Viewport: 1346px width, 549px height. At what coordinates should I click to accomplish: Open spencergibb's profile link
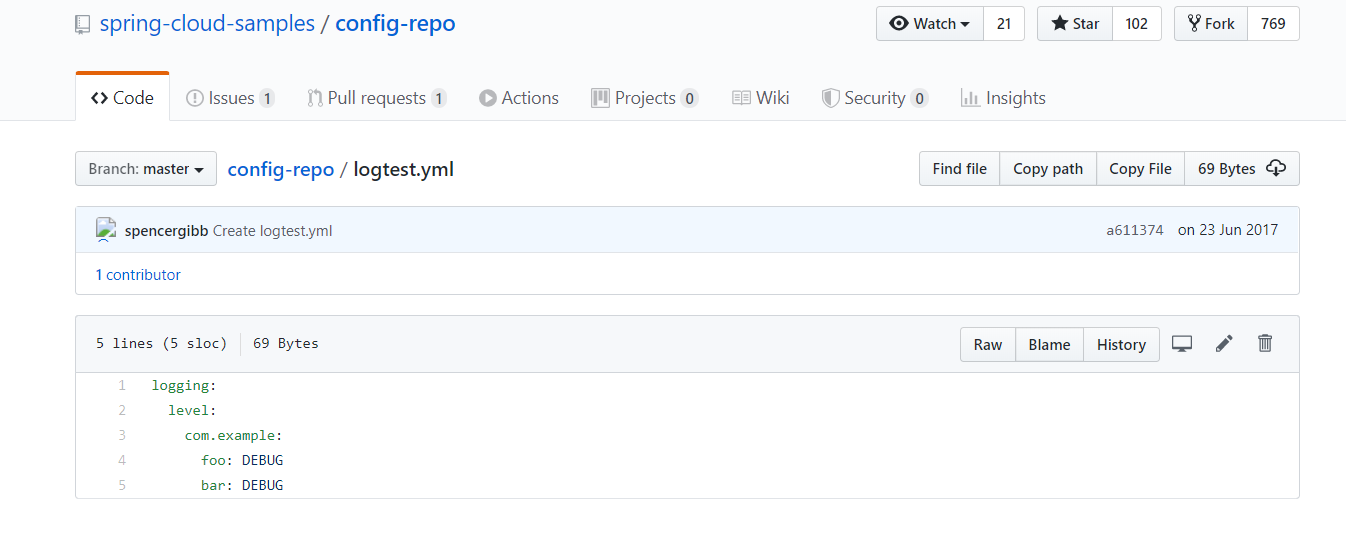pos(167,231)
